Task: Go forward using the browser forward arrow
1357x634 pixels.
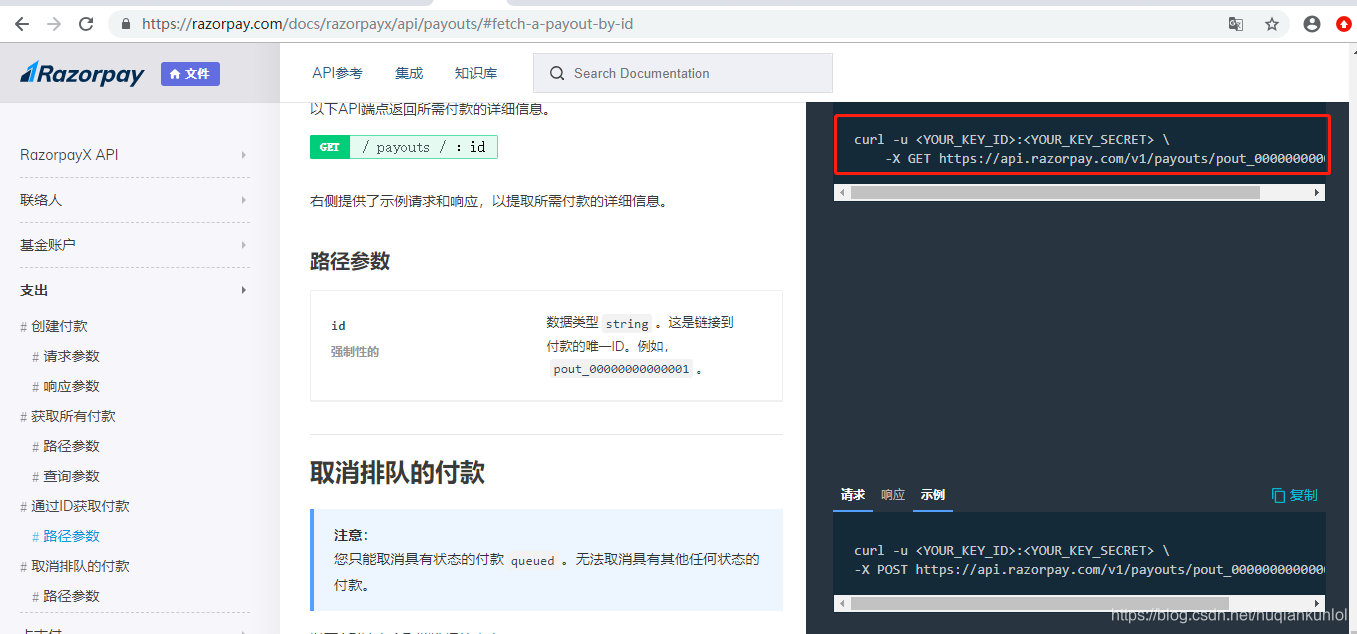Action: coord(54,24)
